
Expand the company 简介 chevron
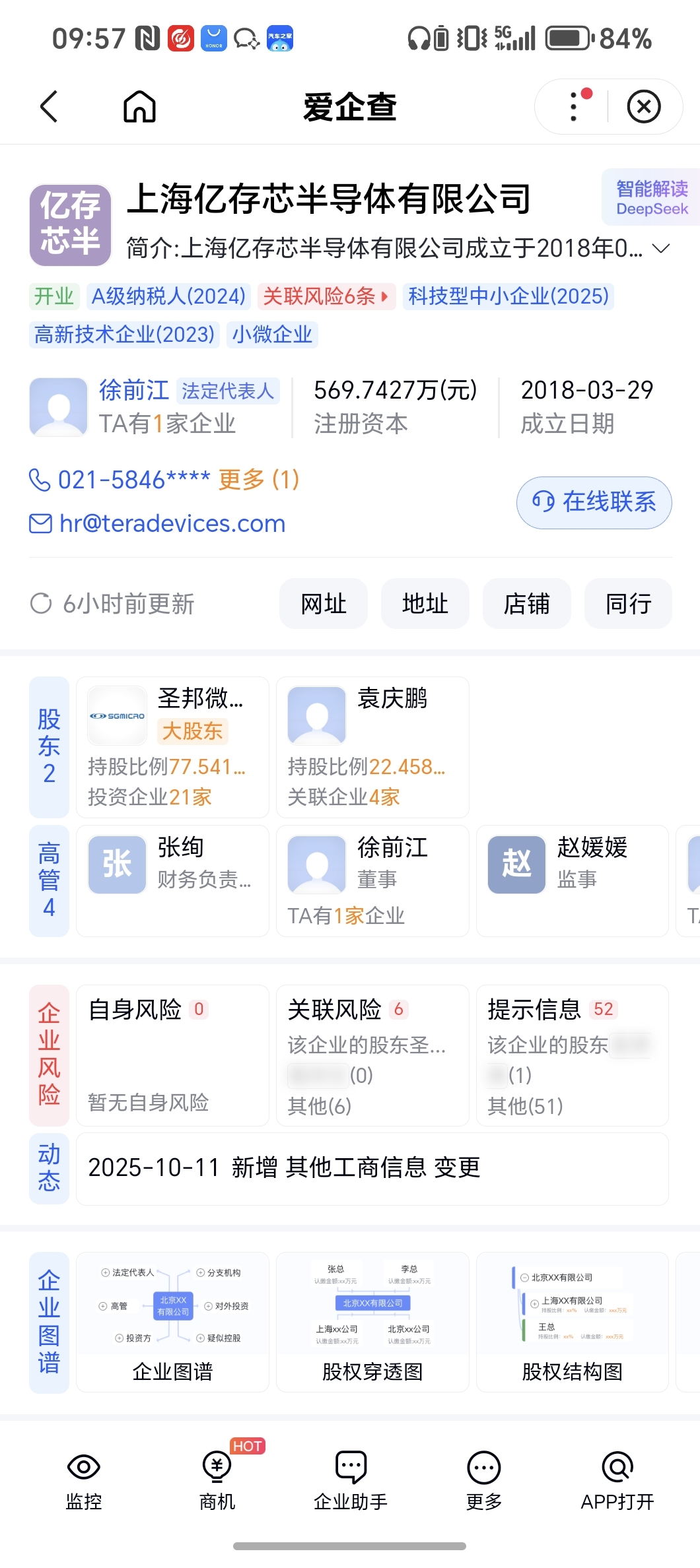point(660,249)
